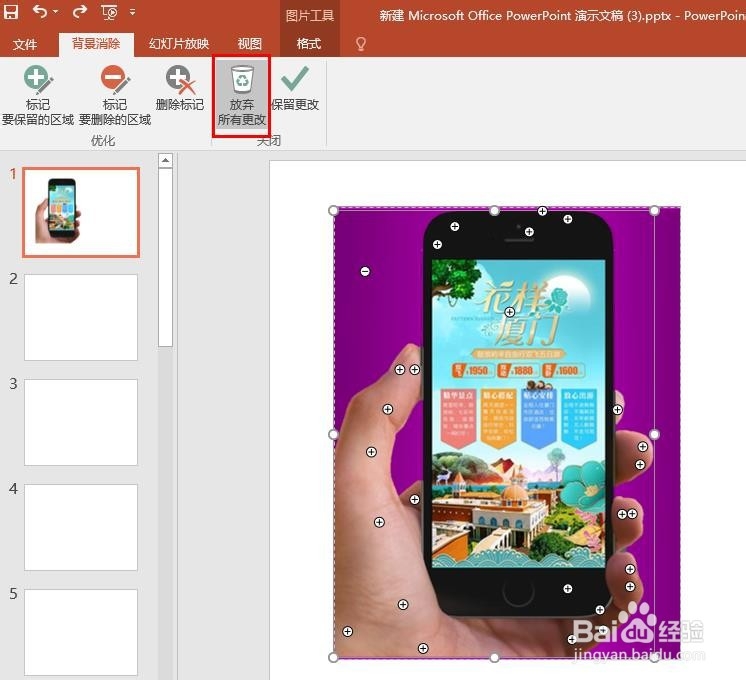Click bottom-middle selection handle of picture
Viewport: 746px width, 680px height.
[494, 657]
